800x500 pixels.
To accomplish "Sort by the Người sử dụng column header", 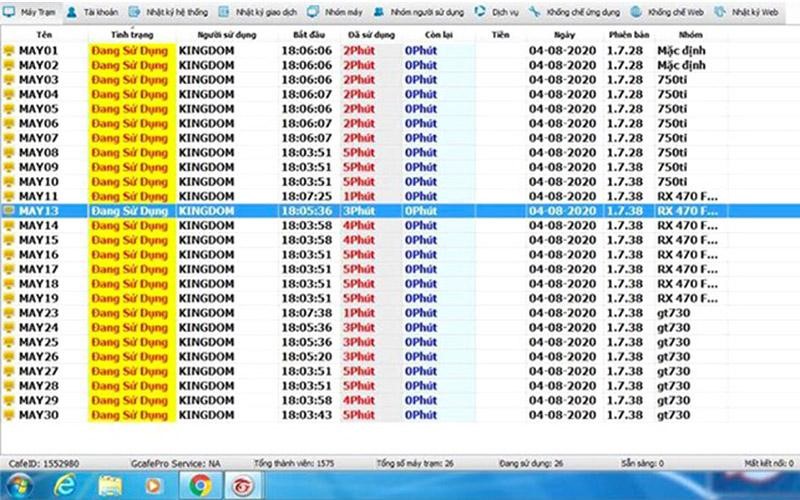I will (x=227, y=35).
